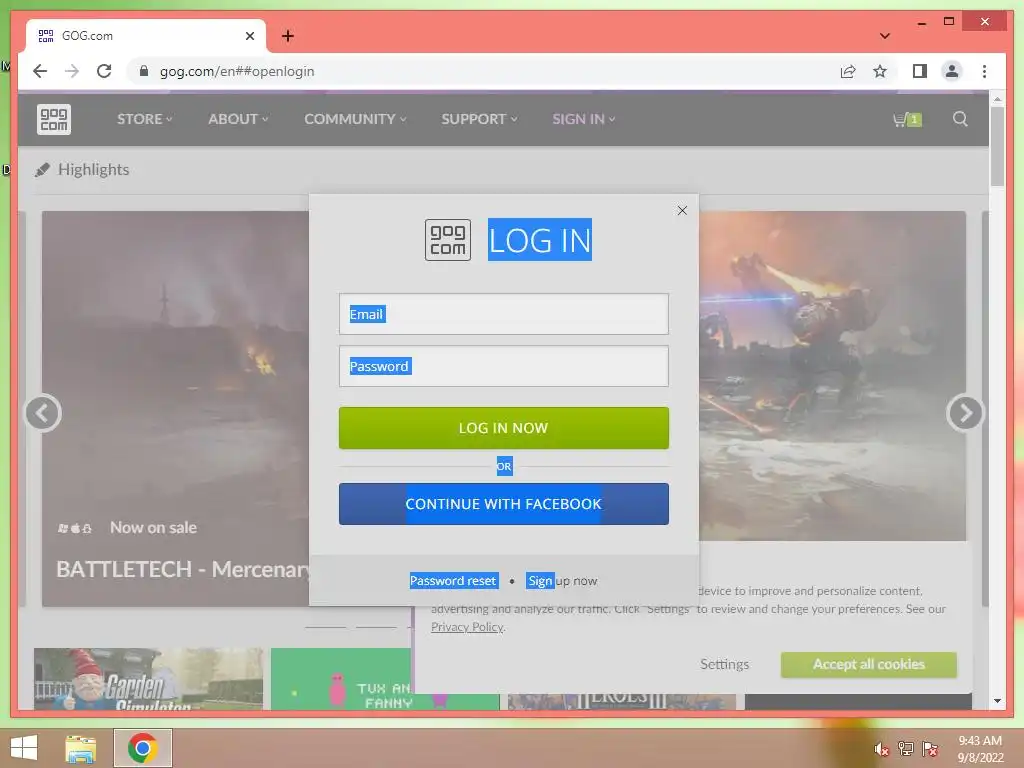
Task: Click Sign up now link
Action: [x=562, y=581]
